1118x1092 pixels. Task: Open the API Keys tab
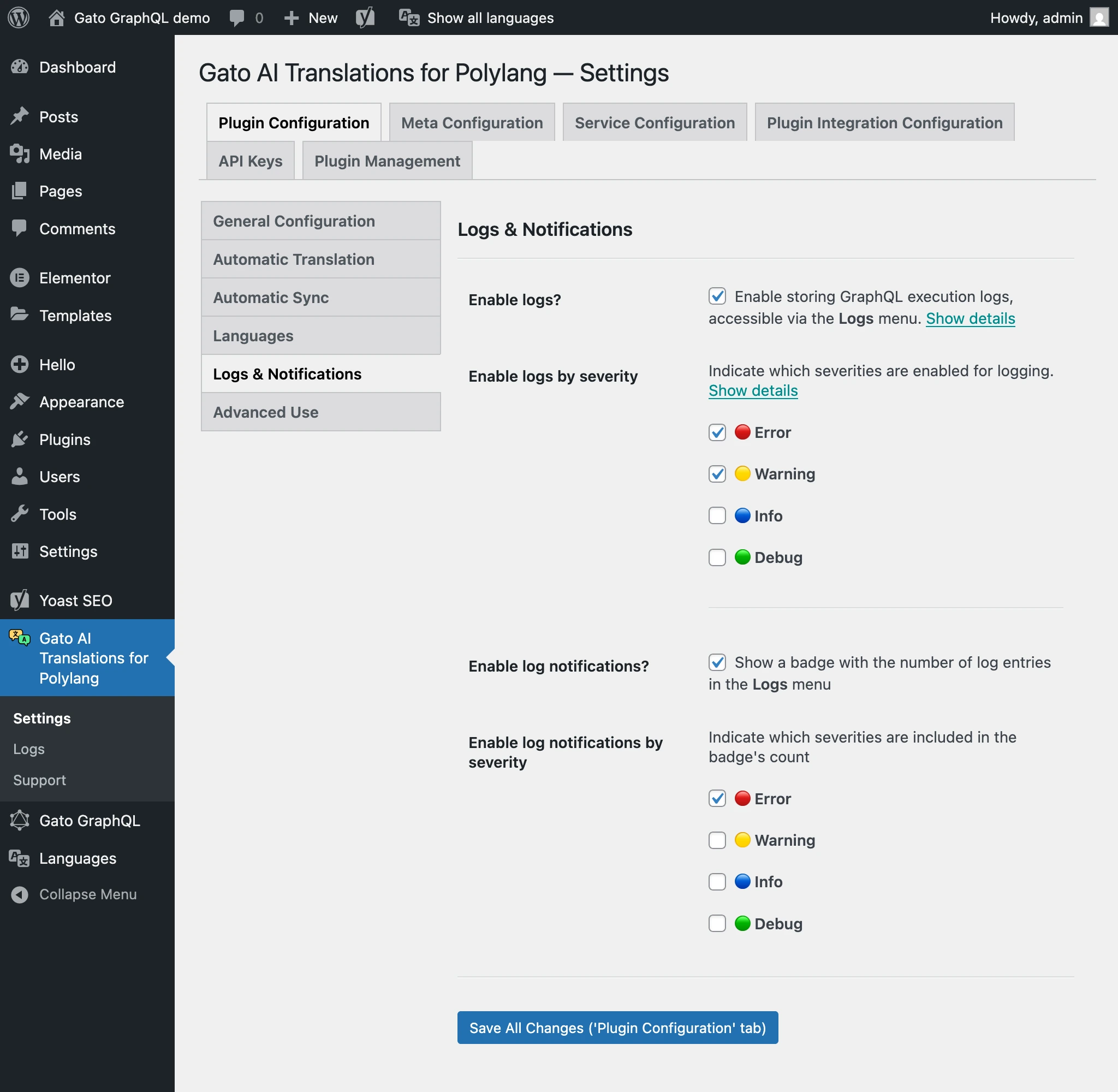coord(251,161)
